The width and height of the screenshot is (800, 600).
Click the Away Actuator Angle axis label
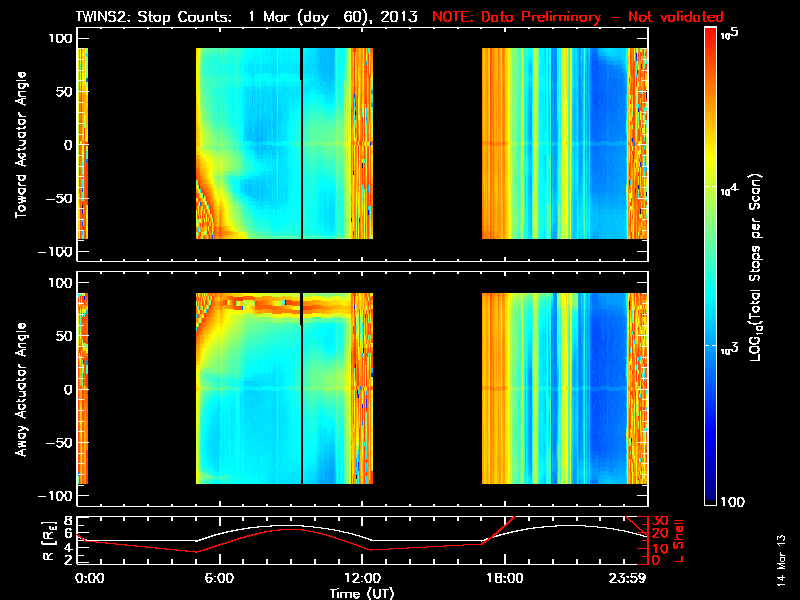click(21, 389)
